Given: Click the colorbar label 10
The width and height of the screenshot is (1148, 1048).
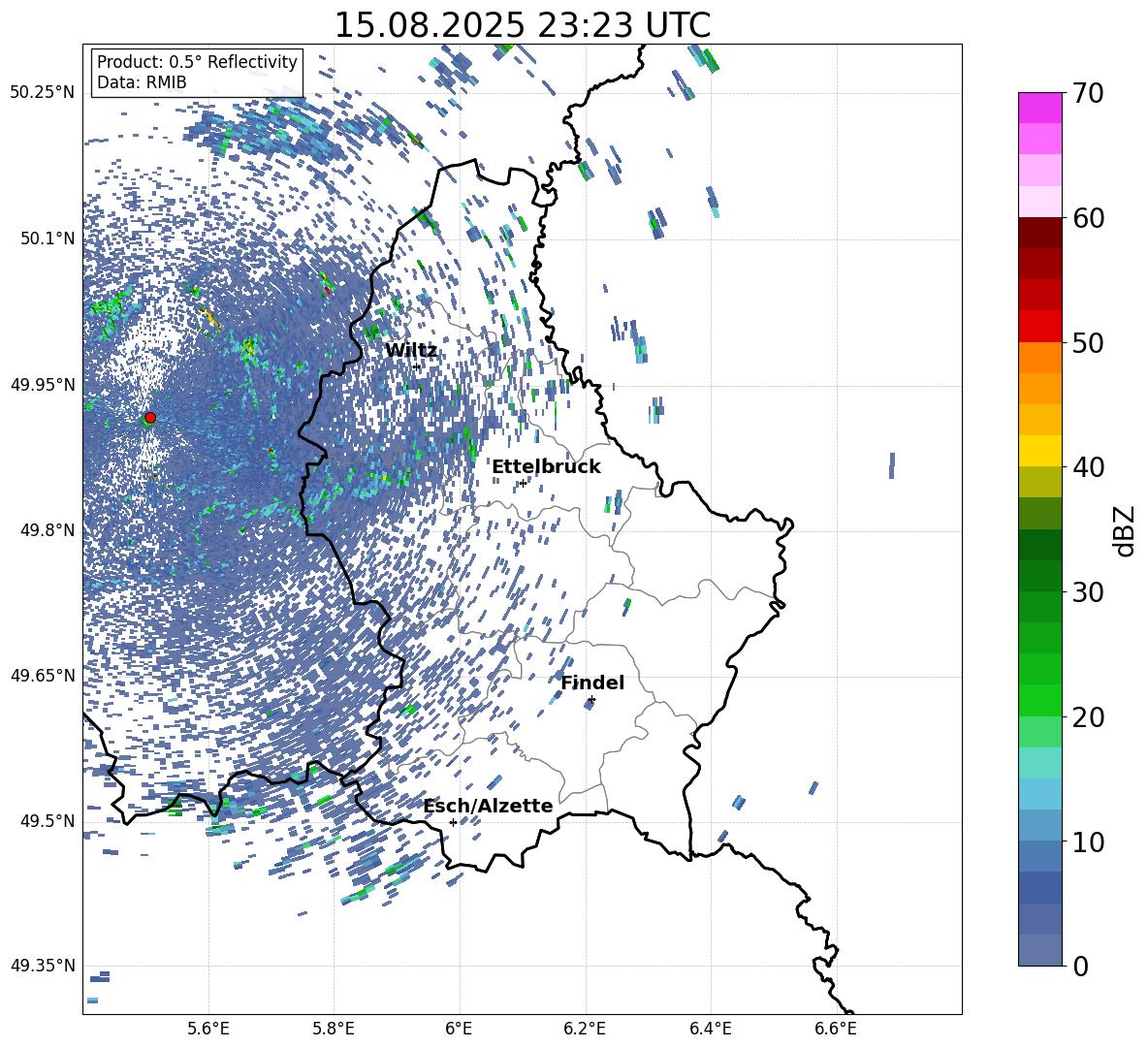Looking at the screenshot, I should [1088, 842].
